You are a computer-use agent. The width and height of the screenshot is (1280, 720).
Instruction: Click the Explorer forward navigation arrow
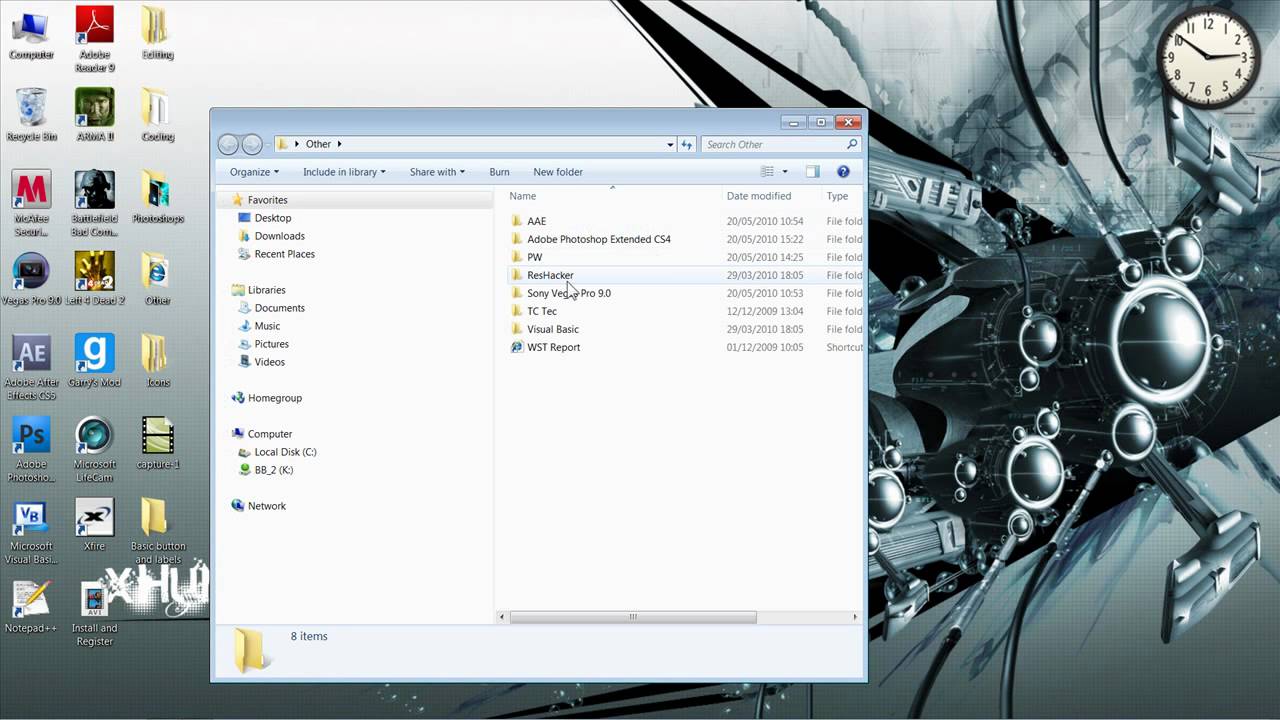tap(252, 145)
